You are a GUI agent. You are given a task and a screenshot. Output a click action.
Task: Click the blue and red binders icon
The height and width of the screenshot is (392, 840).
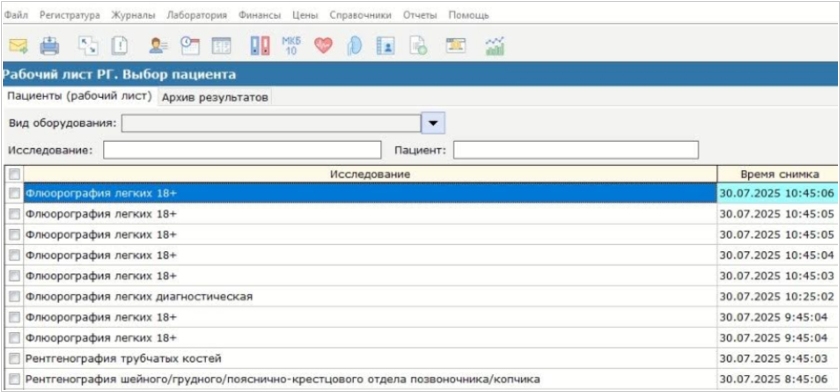click(x=260, y=46)
